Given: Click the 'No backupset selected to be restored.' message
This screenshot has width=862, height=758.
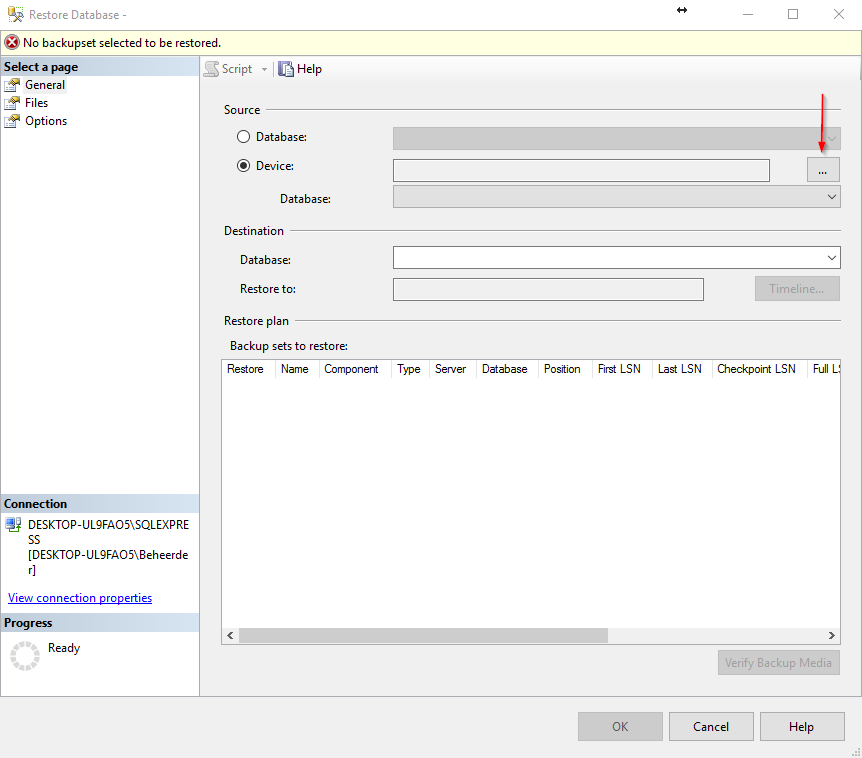Looking at the screenshot, I should [x=122, y=43].
